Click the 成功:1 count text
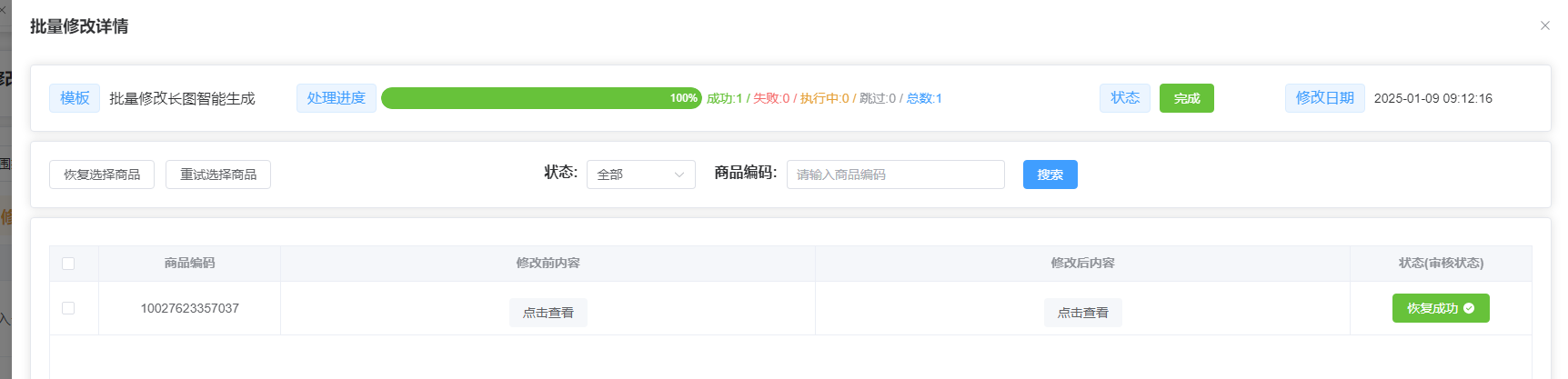 [x=724, y=98]
